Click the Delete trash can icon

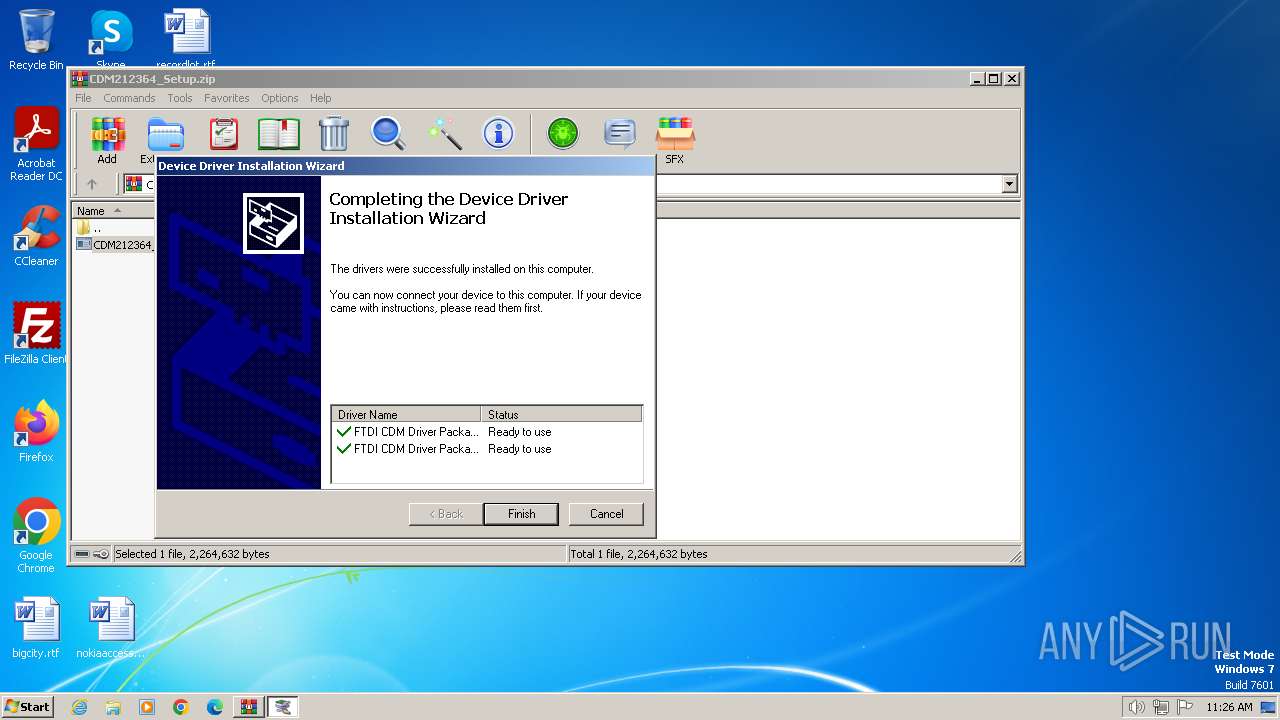click(x=333, y=134)
